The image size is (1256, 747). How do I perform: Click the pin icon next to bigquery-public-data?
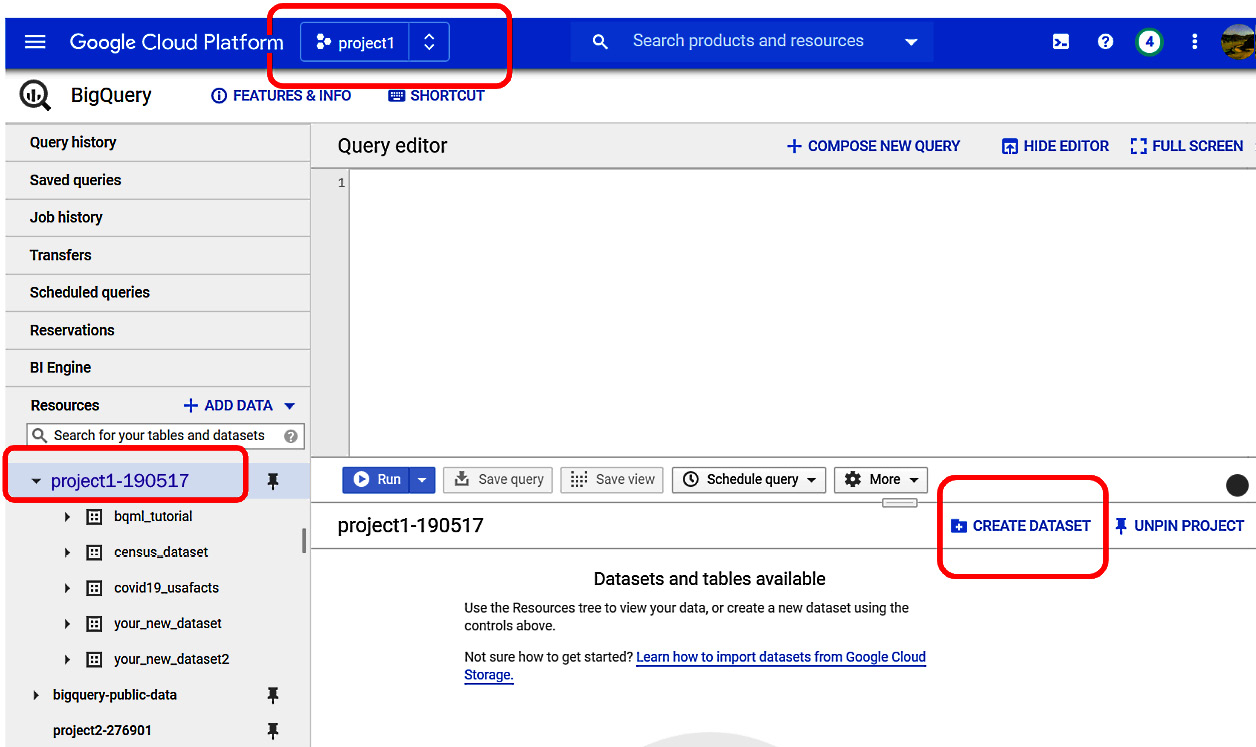[x=272, y=695]
